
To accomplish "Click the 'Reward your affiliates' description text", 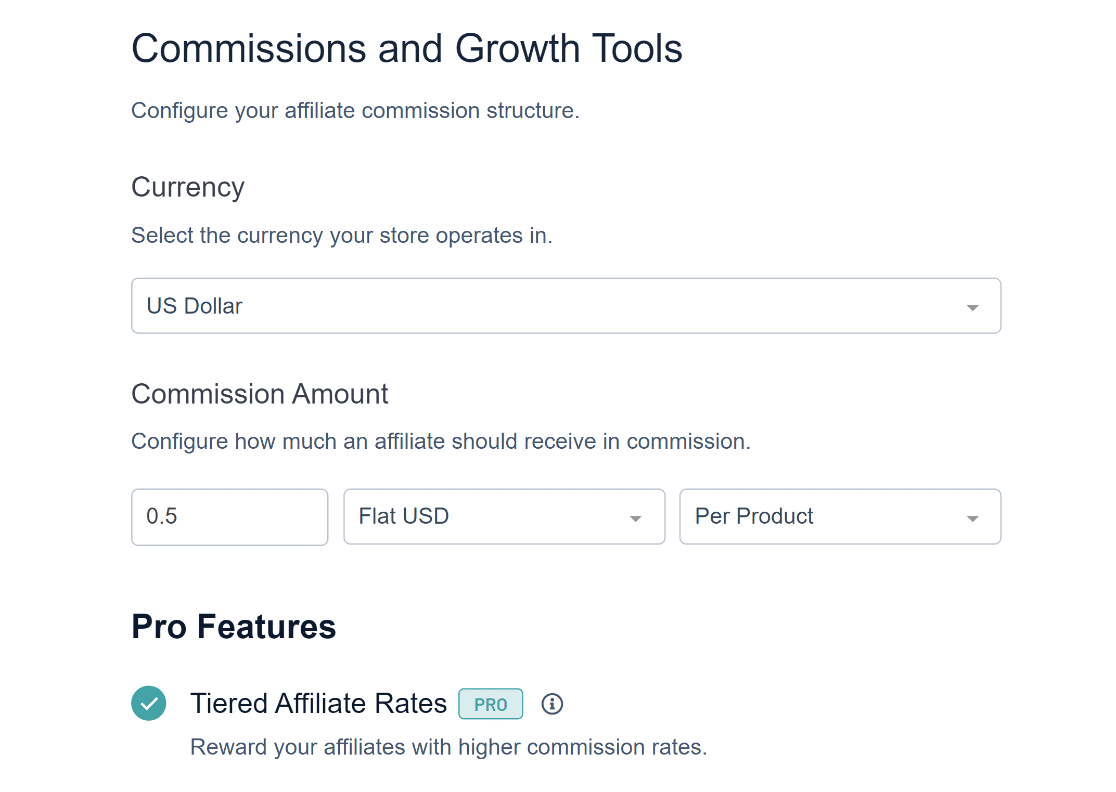I will (448, 747).
